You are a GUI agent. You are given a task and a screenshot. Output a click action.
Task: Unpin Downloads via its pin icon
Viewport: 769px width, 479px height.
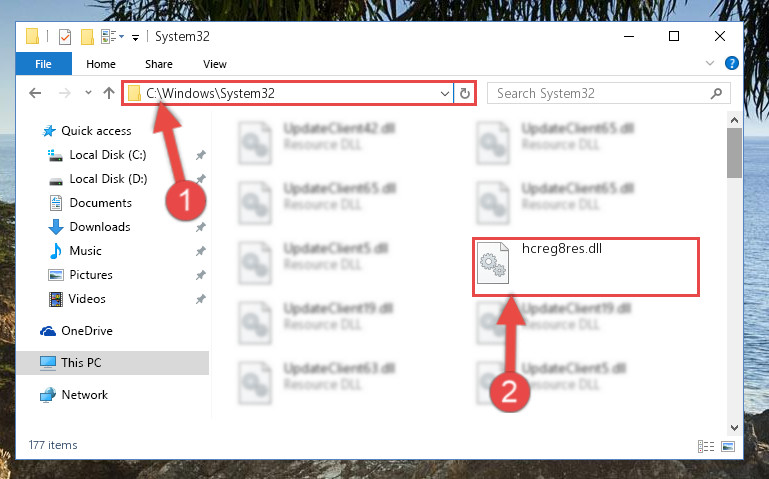click(x=200, y=227)
